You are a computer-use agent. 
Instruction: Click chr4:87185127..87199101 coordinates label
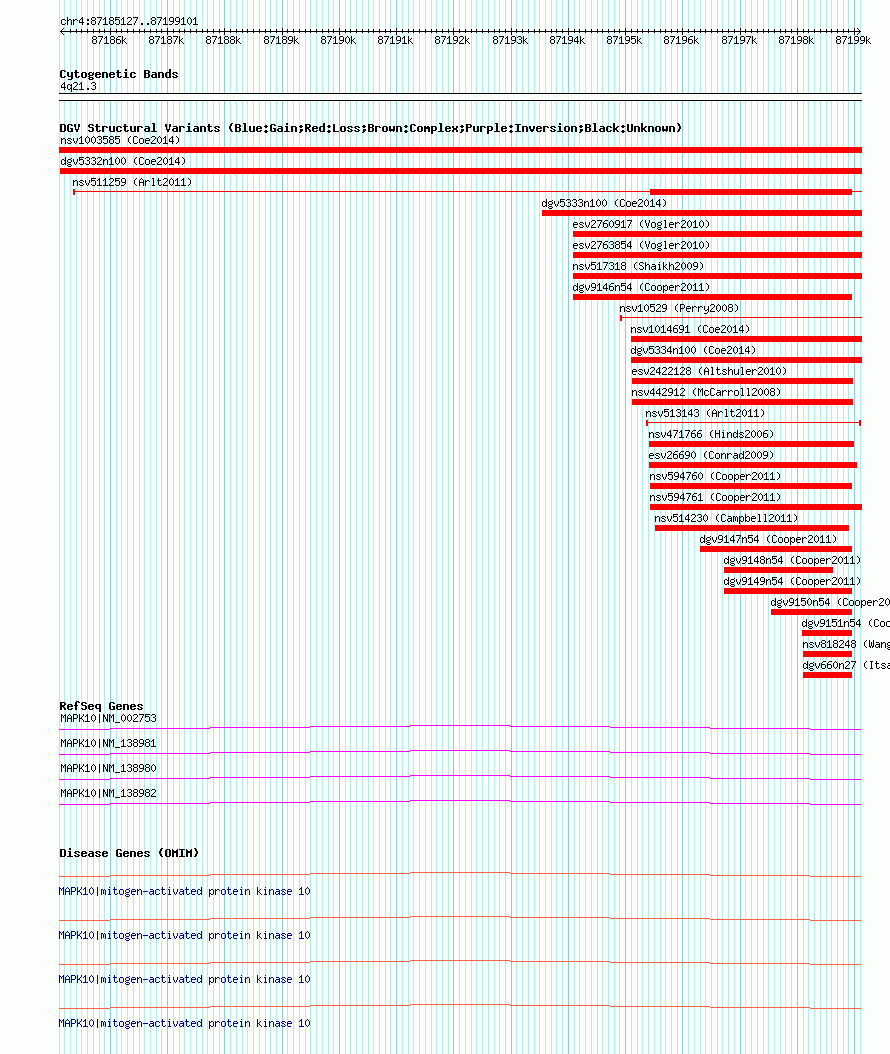(129, 22)
